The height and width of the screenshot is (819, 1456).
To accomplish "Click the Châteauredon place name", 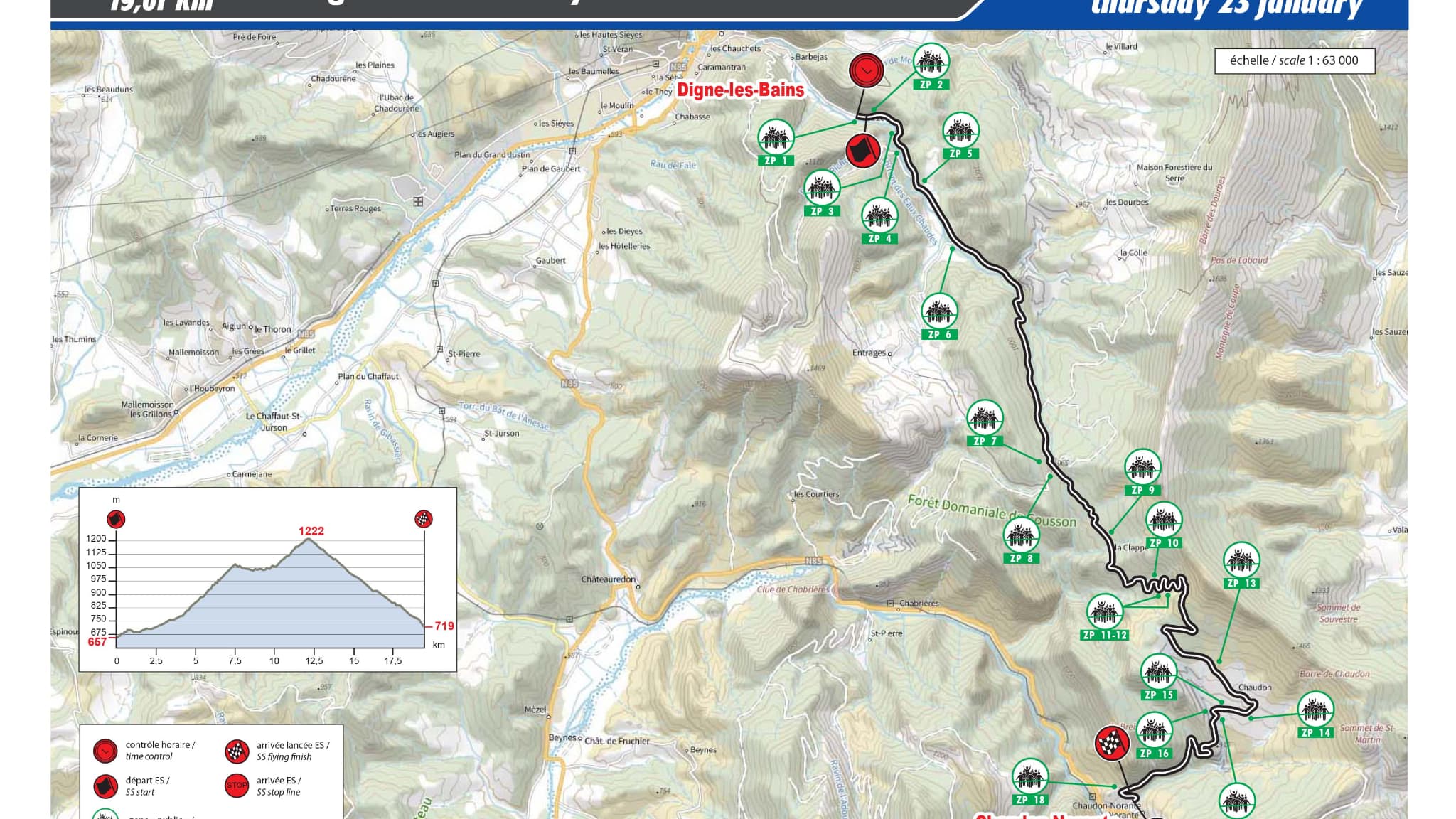I will pyautogui.click(x=609, y=579).
